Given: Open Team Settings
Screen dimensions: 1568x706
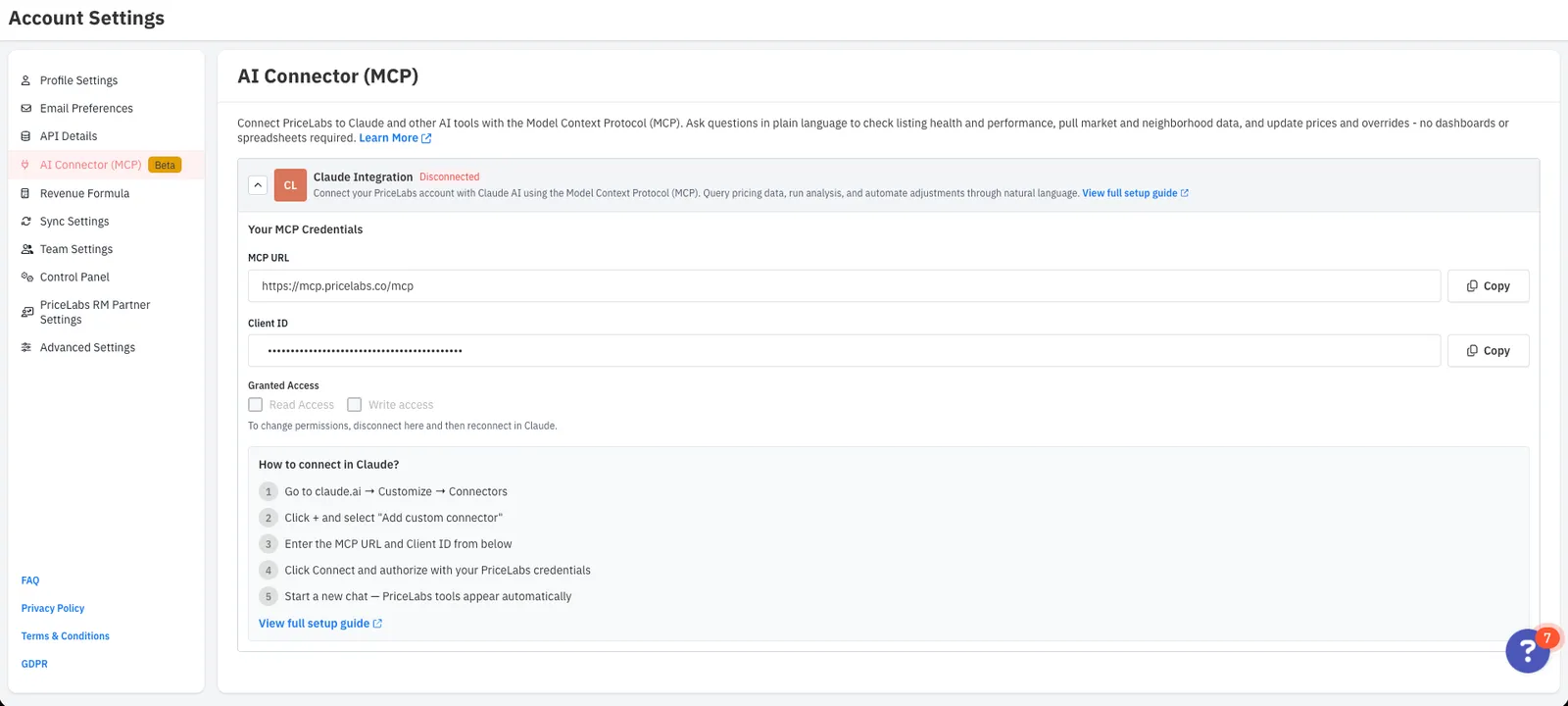Looking at the screenshot, I should 76,249.
